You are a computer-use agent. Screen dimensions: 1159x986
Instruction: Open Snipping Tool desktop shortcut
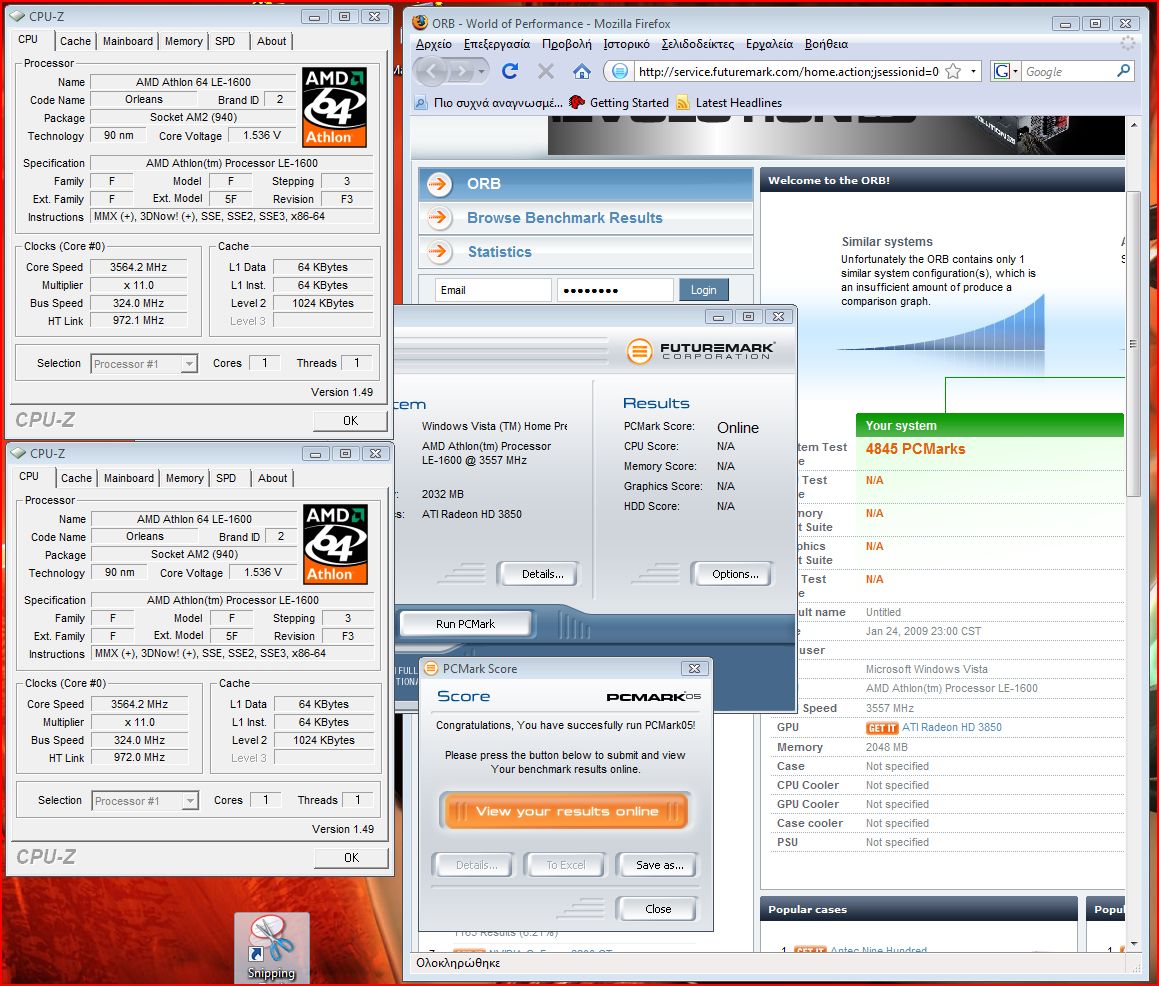(271, 948)
